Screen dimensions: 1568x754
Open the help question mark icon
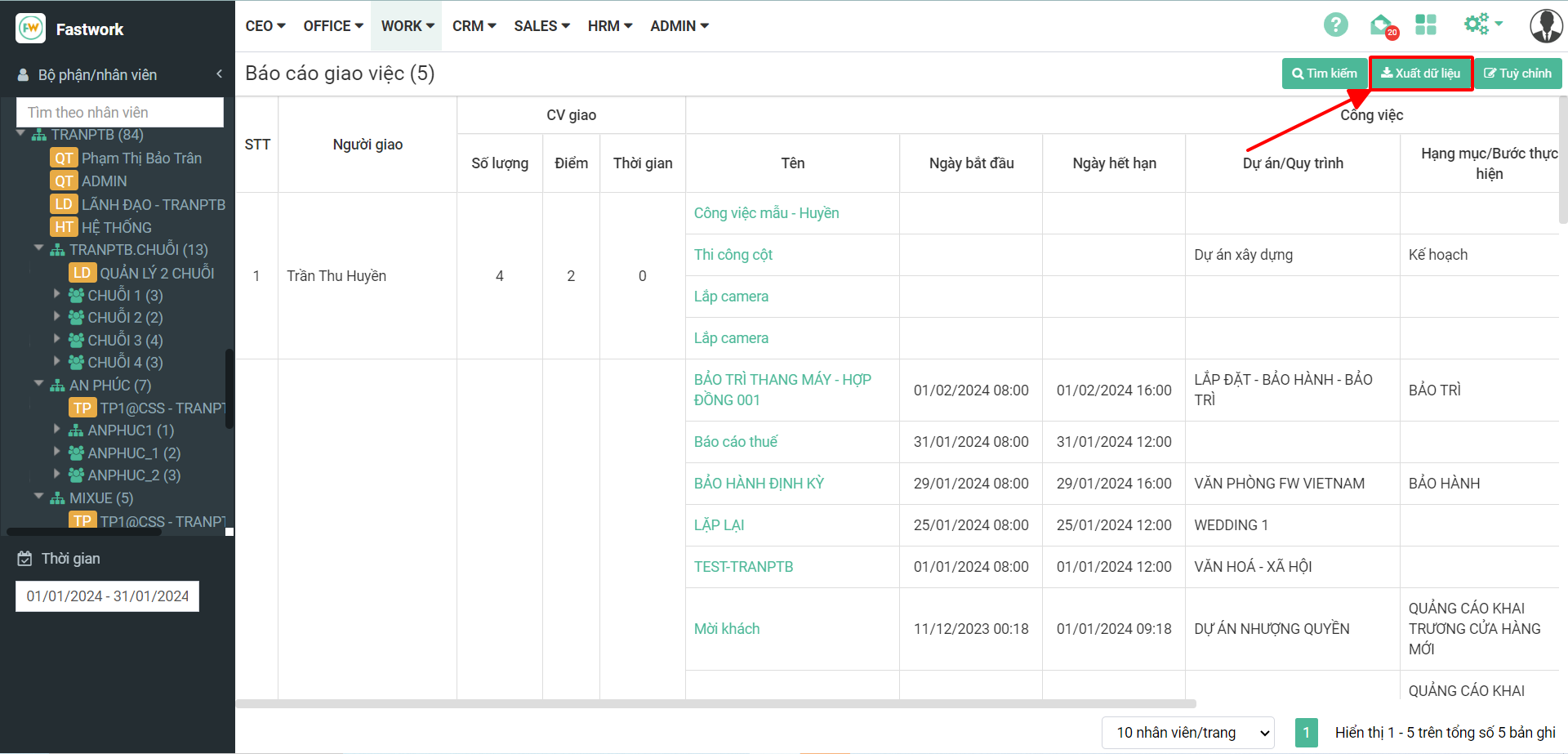[1335, 25]
